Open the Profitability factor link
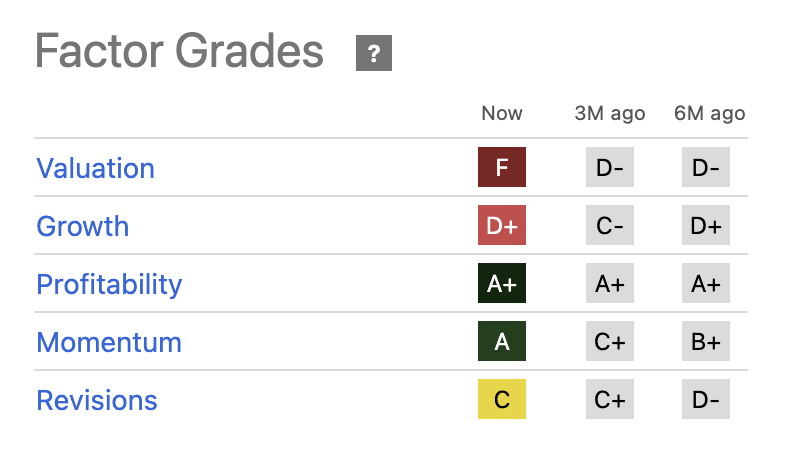The width and height of the screenshot is (788, 458). point(109,285)
